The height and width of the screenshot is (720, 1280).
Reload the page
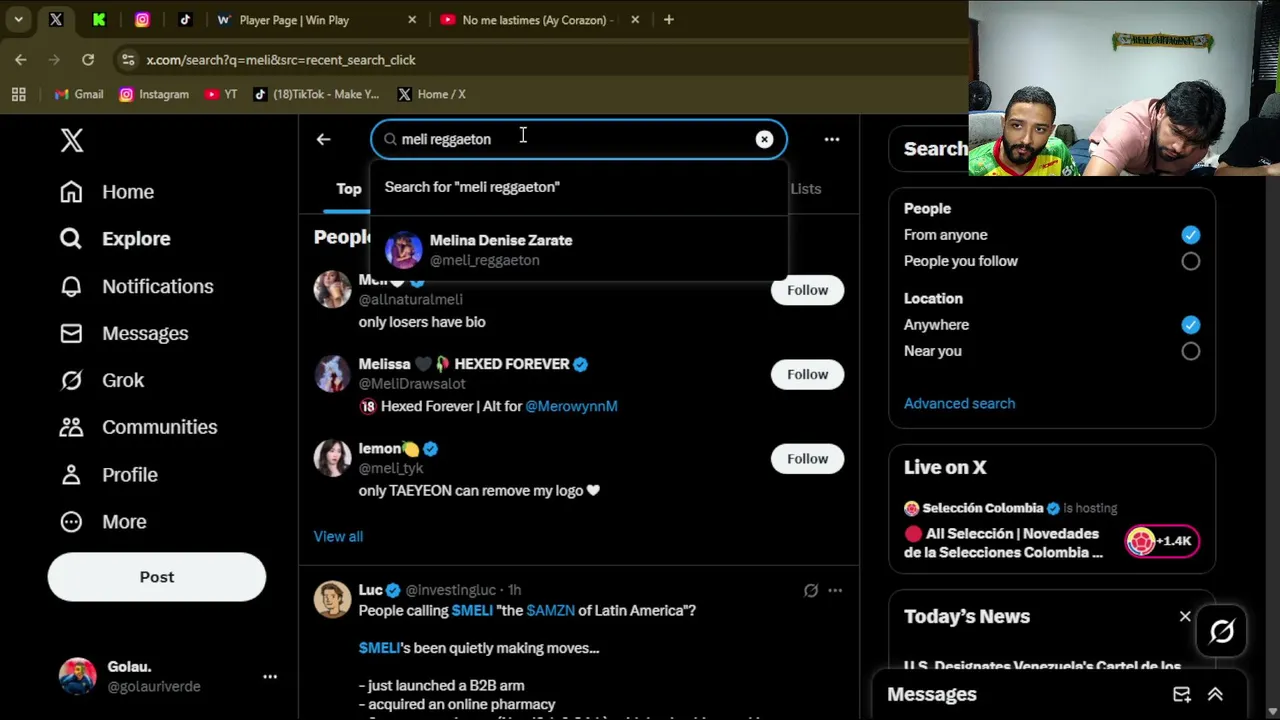point(88,60)
